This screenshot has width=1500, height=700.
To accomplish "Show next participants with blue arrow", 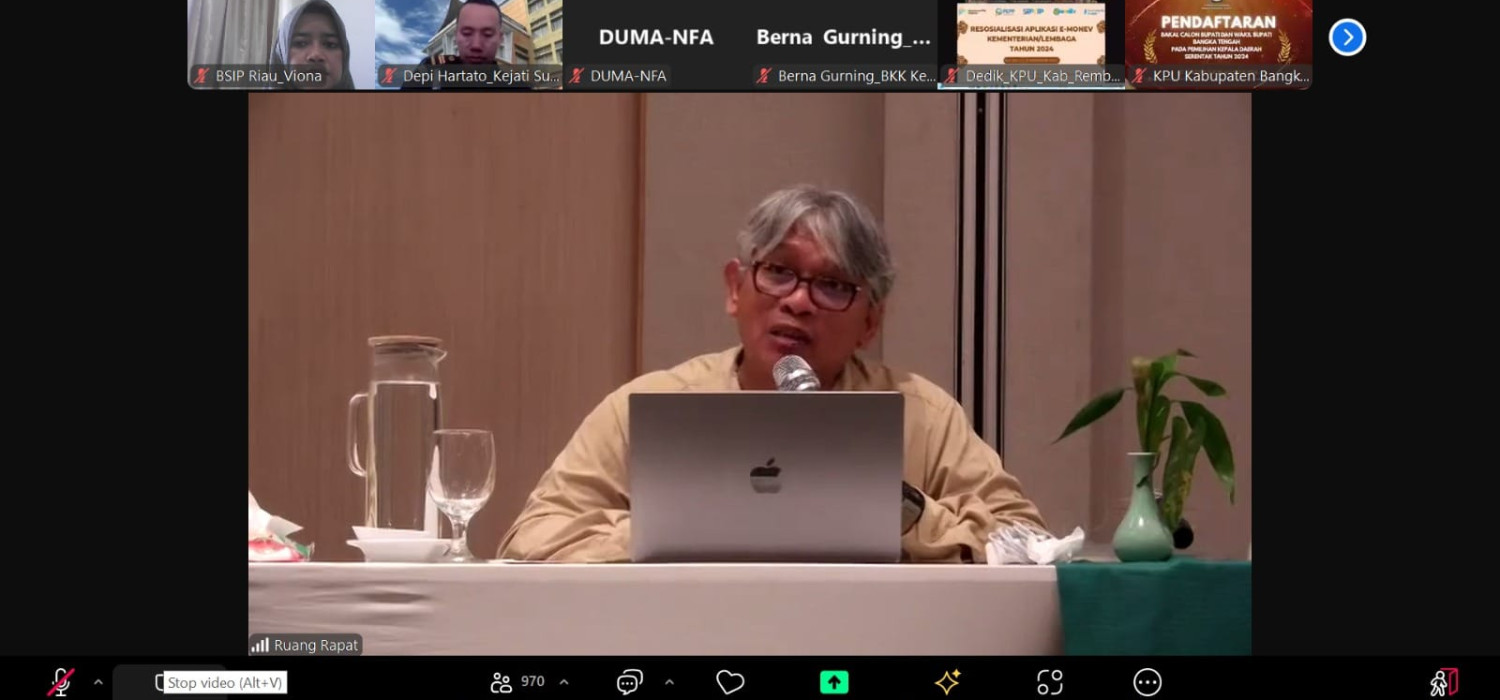I will click(1347, 38).
